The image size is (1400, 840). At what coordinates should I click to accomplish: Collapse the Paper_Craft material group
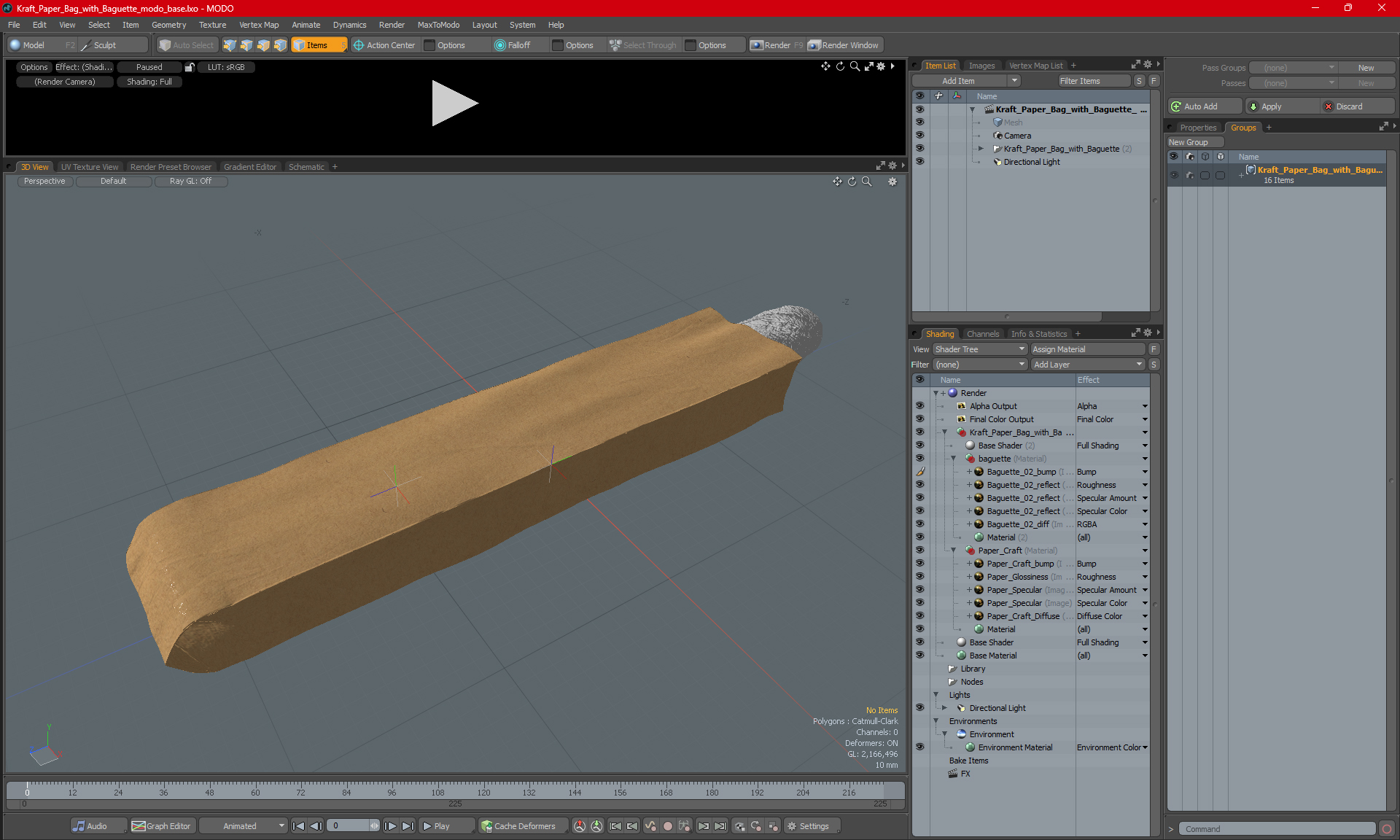(x=953, y=551)
